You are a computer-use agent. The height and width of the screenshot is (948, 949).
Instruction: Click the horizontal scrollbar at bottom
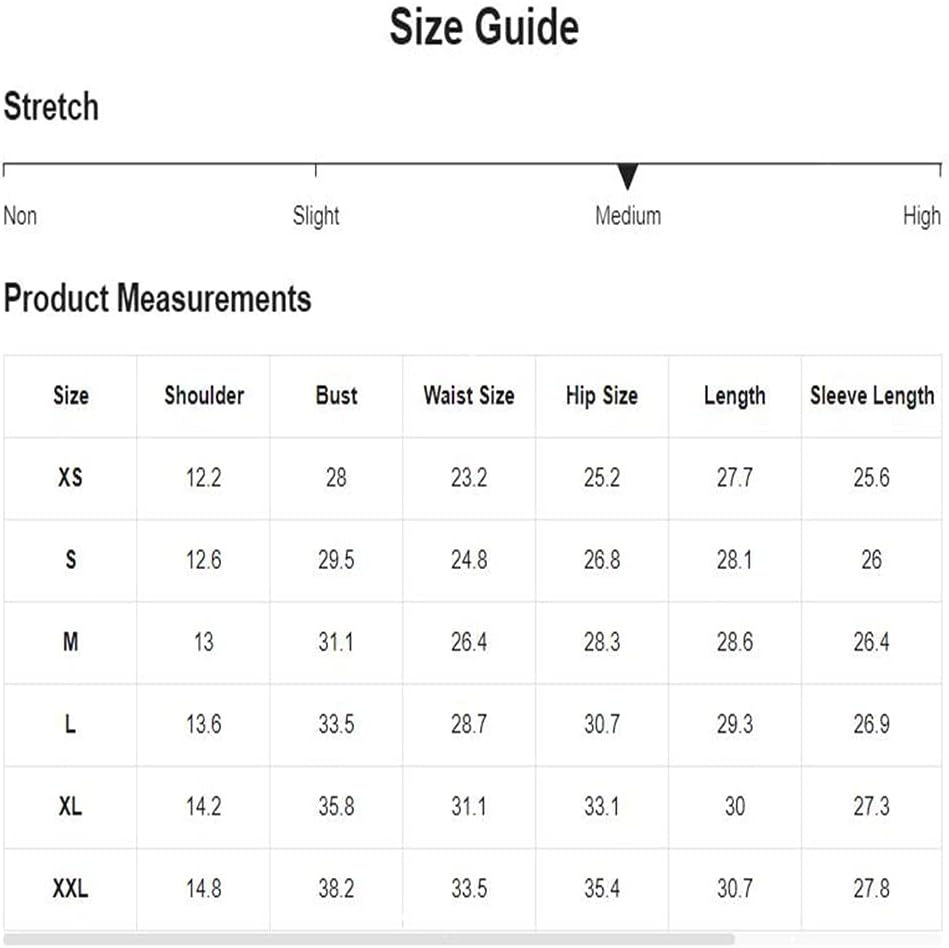[369, 939]
